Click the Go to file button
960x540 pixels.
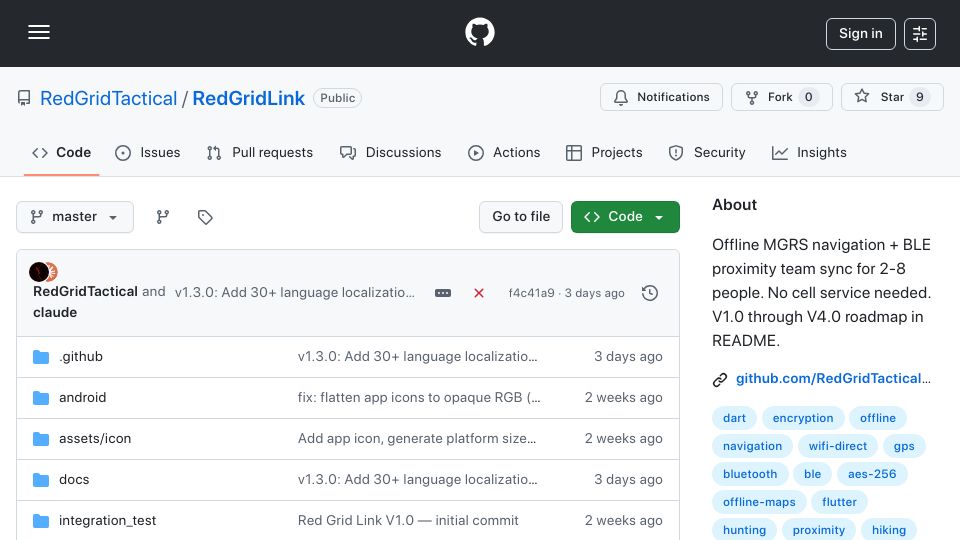[521, 217]
